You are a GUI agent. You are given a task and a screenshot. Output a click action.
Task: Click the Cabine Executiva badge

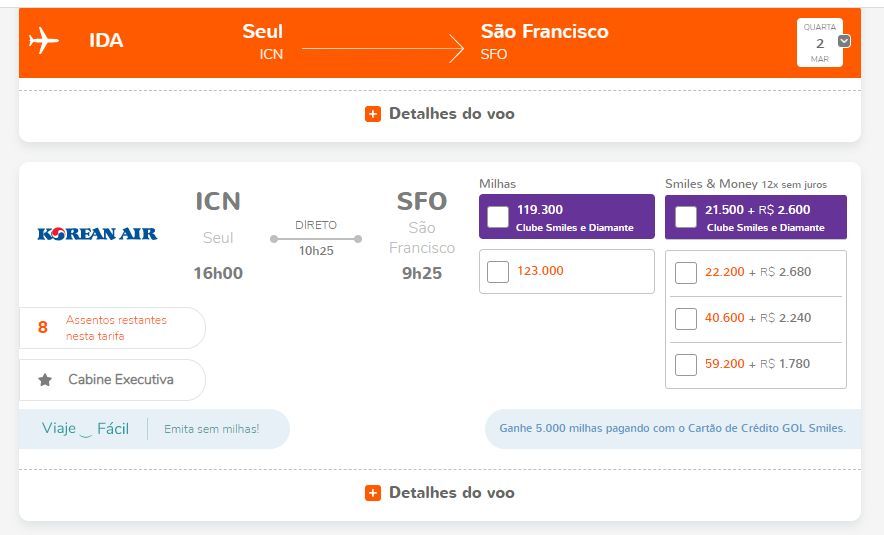coord(112,380)
